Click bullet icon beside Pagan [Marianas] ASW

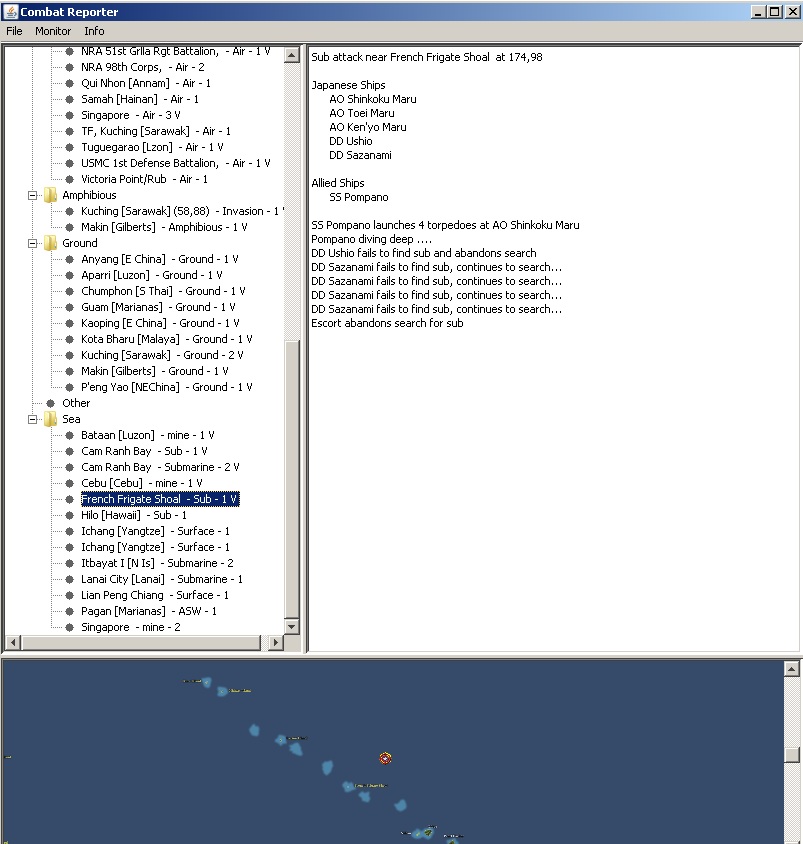(x=69, y=611)
